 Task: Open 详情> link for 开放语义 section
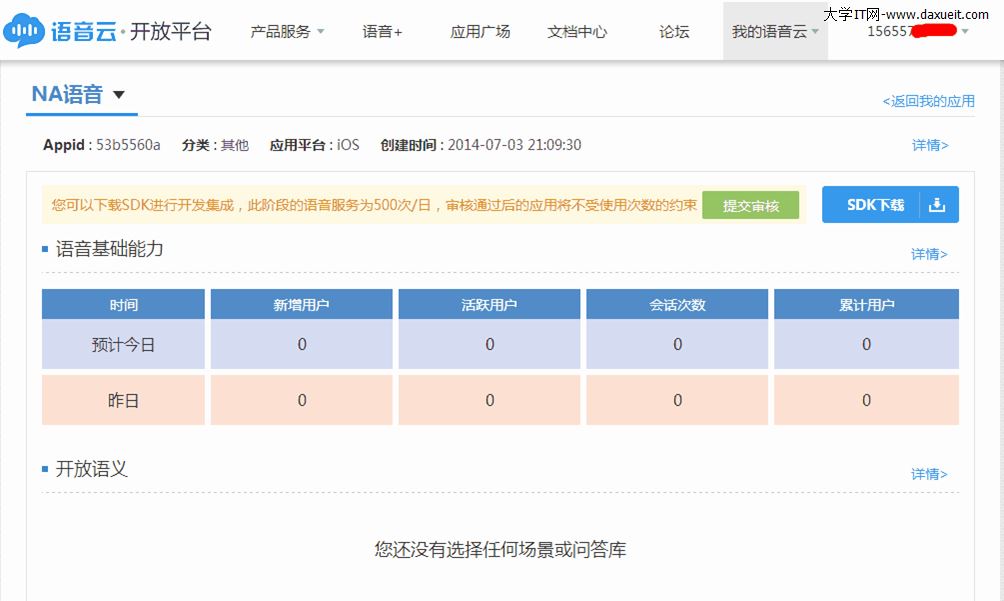929,474
